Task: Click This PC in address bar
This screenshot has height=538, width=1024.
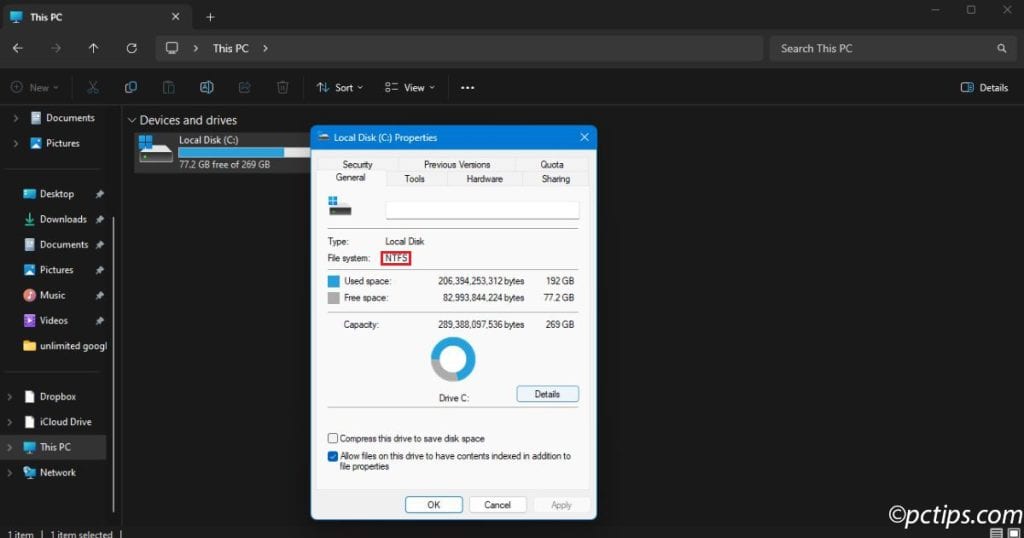Action: click(231, 48)
